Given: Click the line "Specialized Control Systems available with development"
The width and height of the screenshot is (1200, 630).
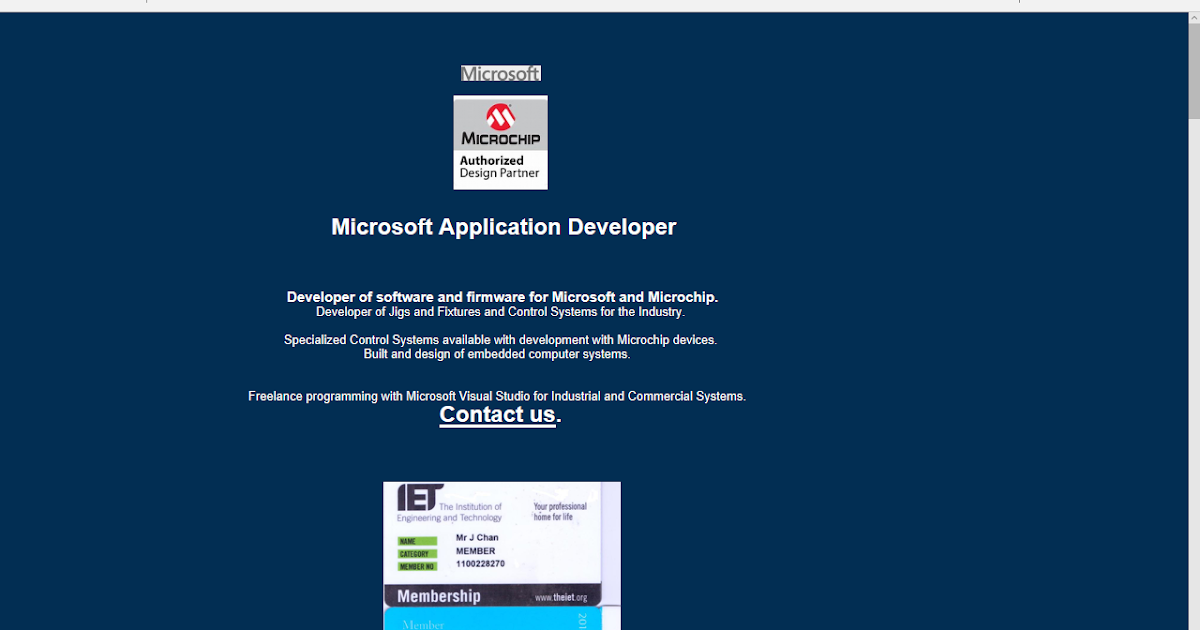Looking at the screenshot, I should click(500, 340).
